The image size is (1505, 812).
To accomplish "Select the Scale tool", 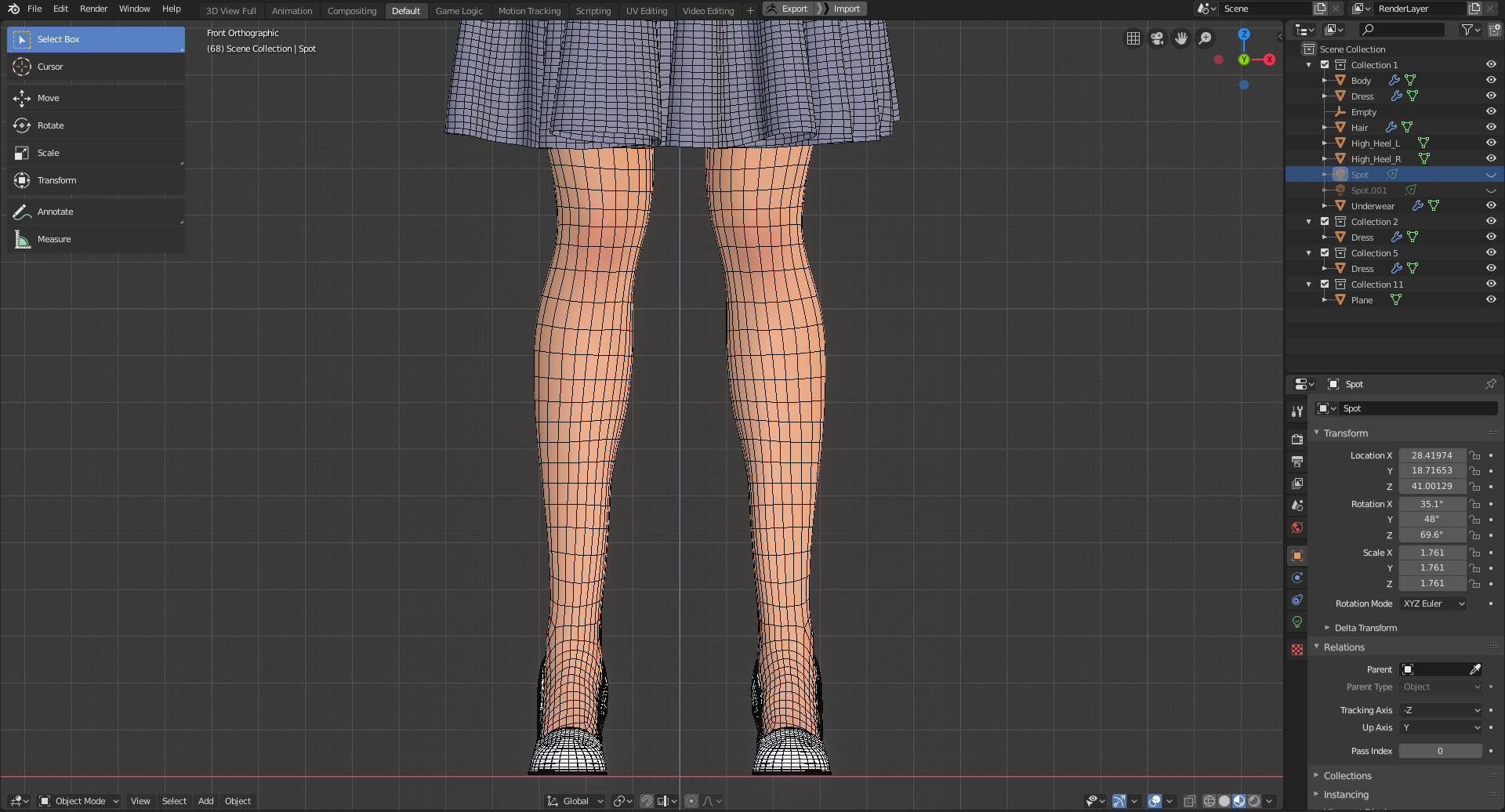I will pos(96,153).
